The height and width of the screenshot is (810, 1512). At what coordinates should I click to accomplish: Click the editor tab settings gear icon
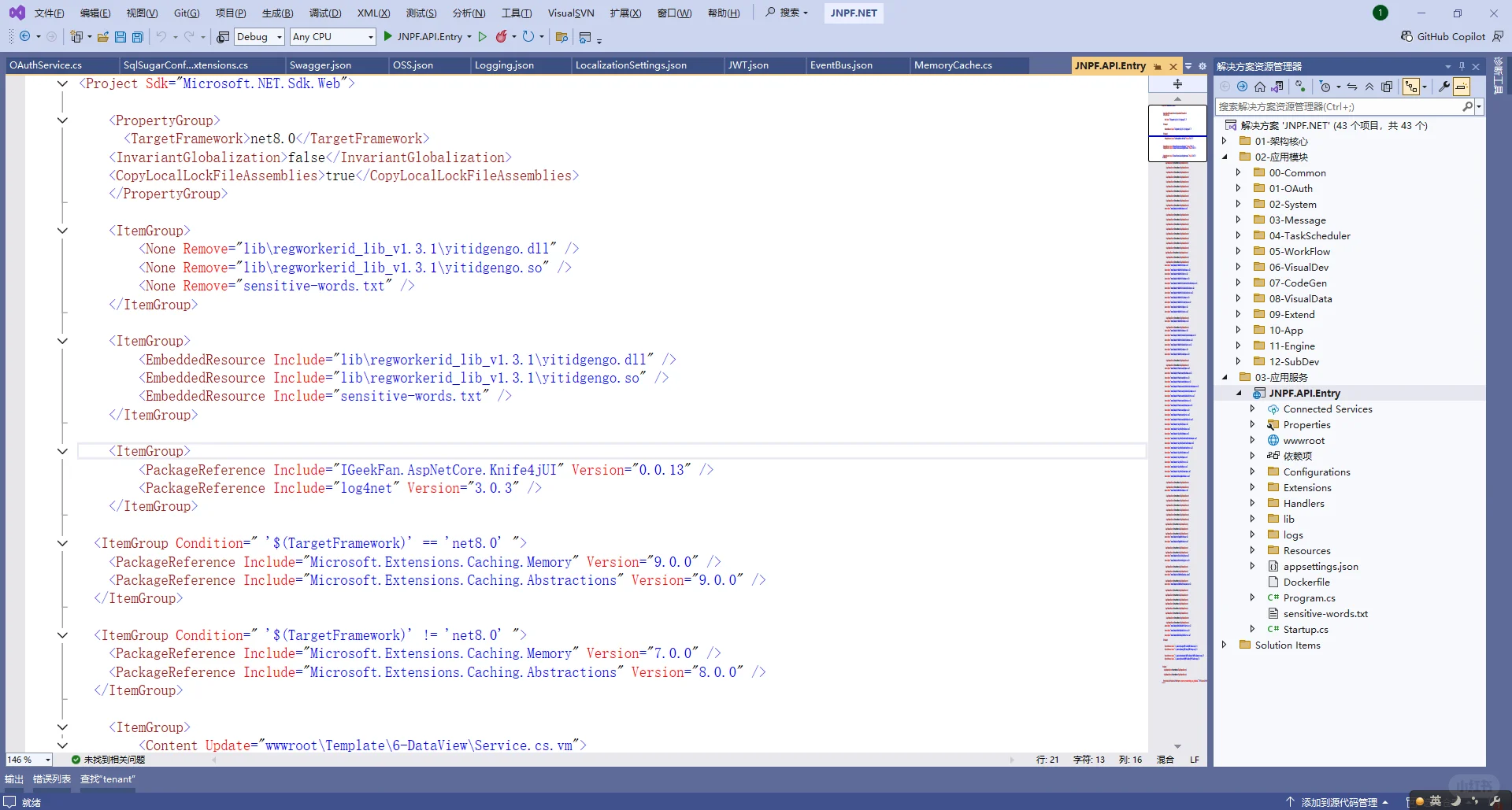point(1203,66)
